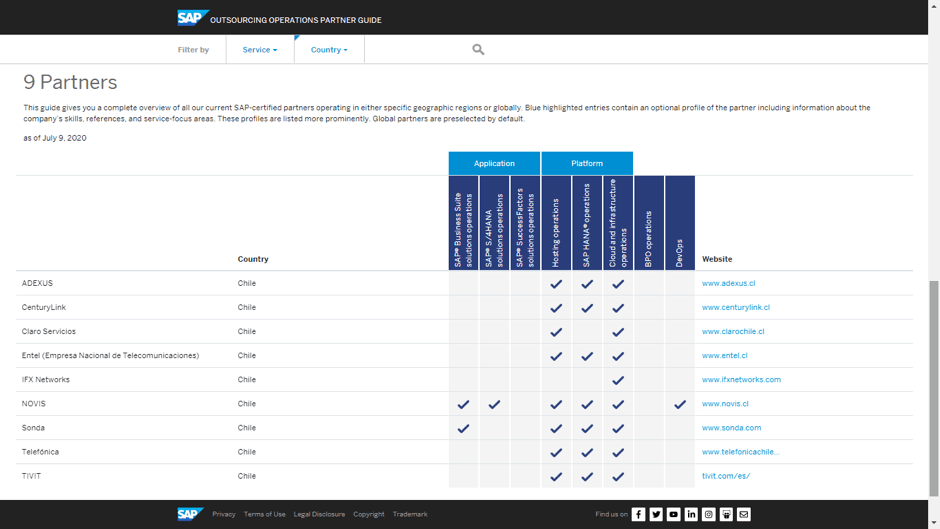Open SAP's YouTube channel icon
The height and width of the screenshot is (529, 940).
coord(673,514)
